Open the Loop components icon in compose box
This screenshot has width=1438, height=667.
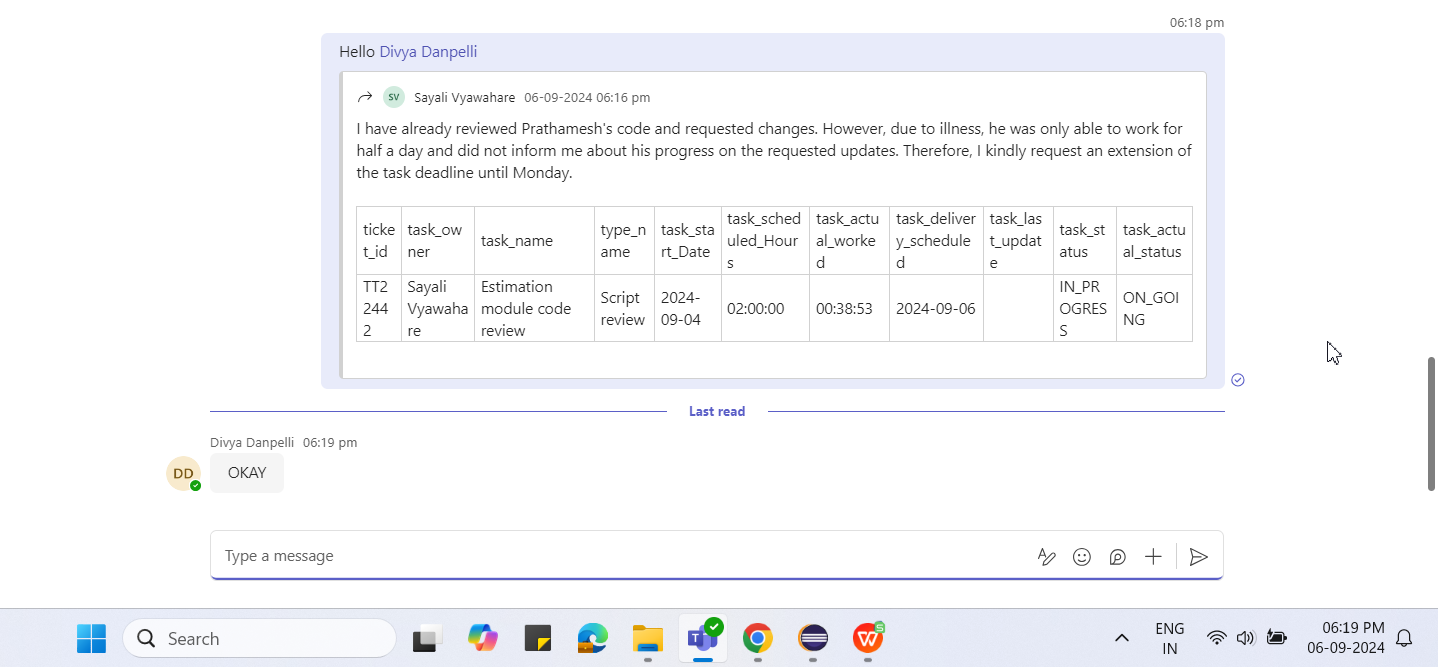1118,557
